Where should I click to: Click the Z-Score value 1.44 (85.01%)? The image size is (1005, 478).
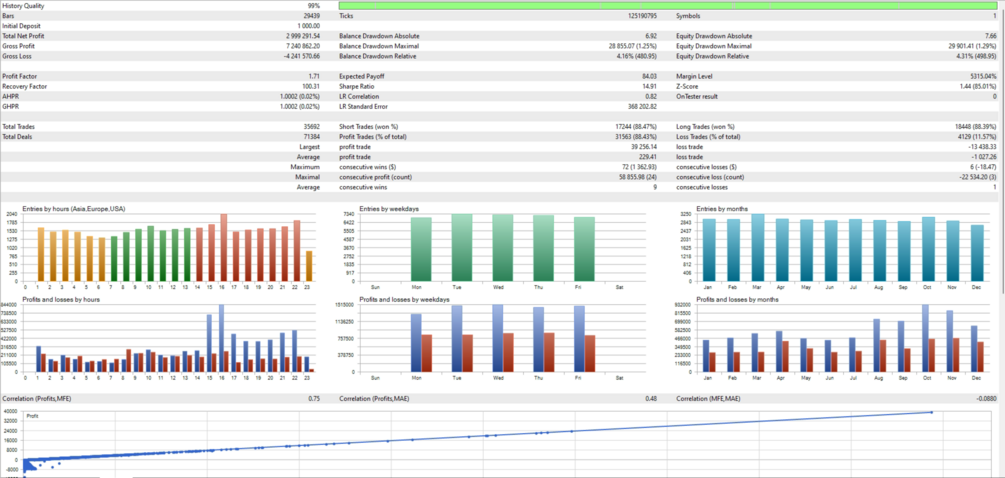(977, 87)
